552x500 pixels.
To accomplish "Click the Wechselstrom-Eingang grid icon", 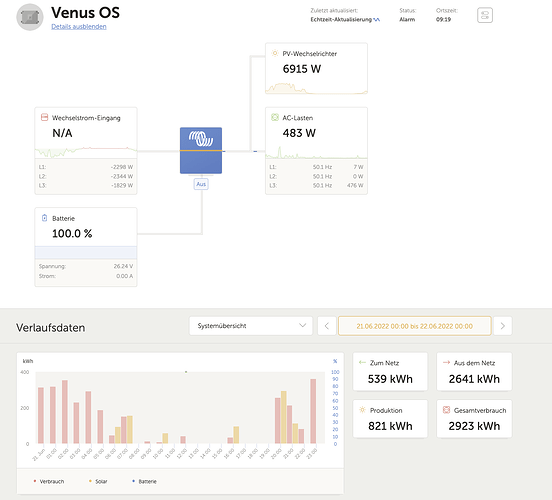I will pyautogui.click(x=44, y=117).
